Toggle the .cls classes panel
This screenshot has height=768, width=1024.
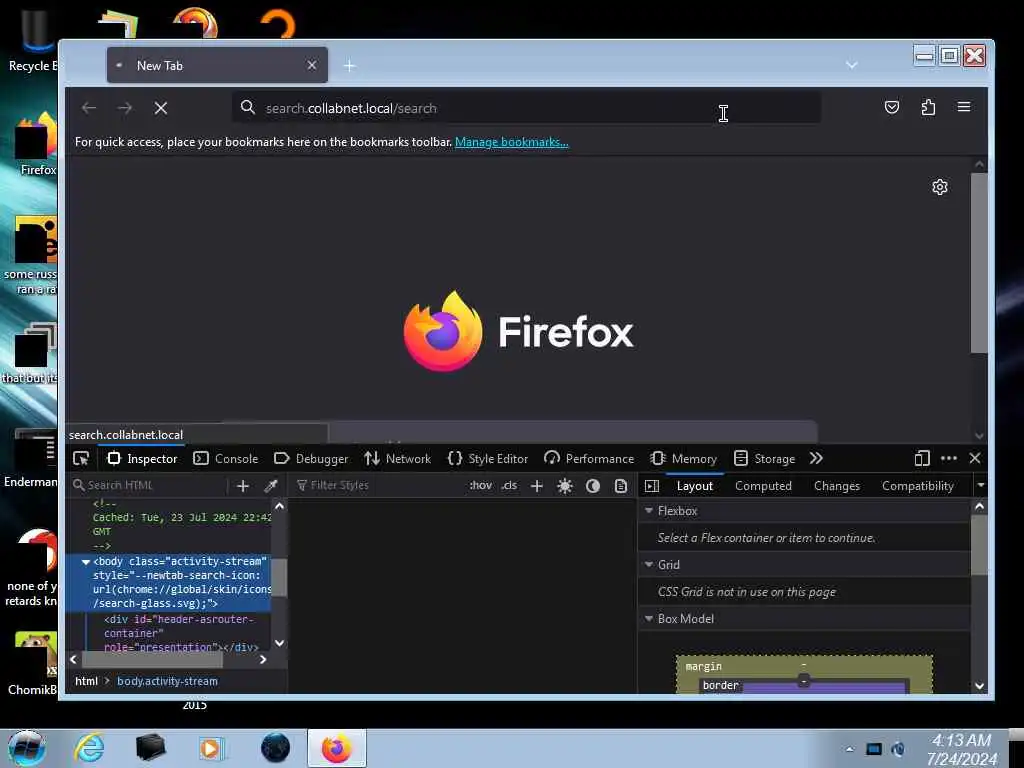pyautogui.click(x=509, y=485)
